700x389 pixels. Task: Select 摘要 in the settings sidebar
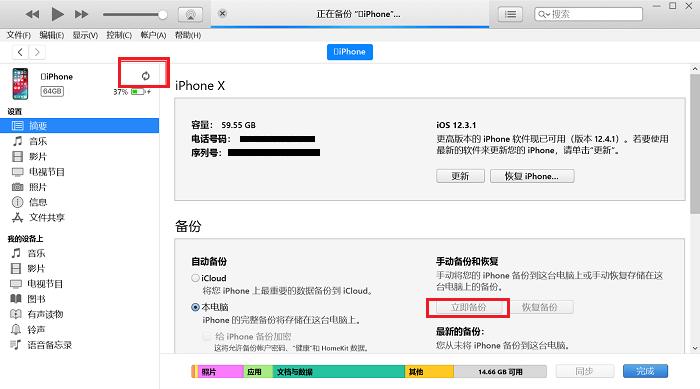pyautogui.click(x=79, y=125)
